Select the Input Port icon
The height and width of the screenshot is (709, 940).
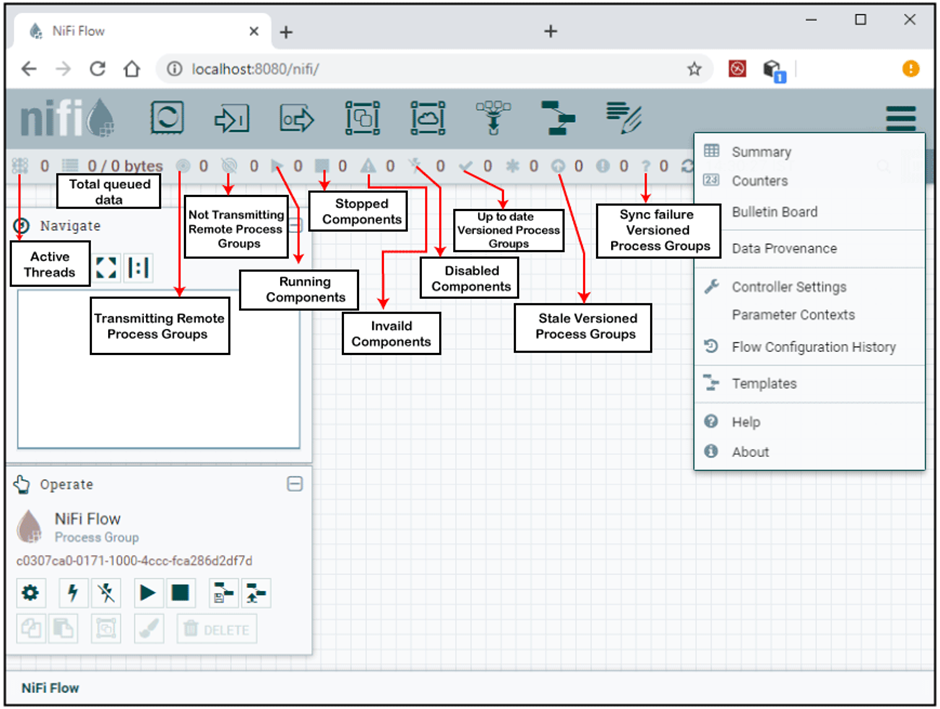[231, 119]
